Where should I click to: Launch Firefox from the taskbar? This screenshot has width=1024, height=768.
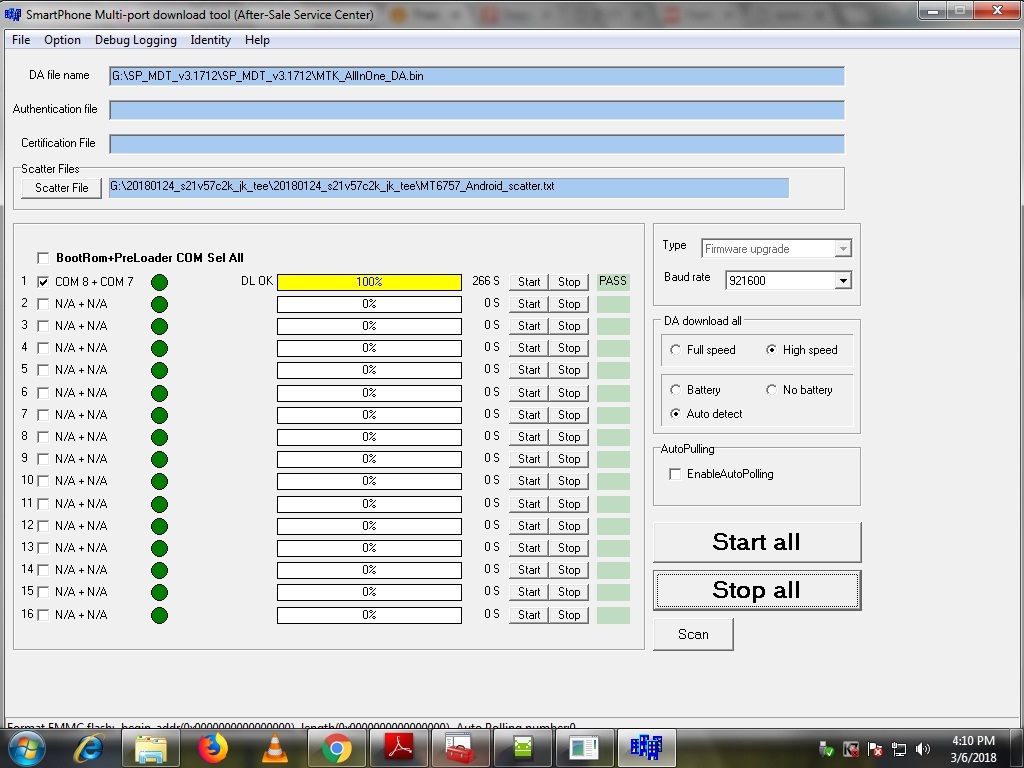[x=212, y=748]
